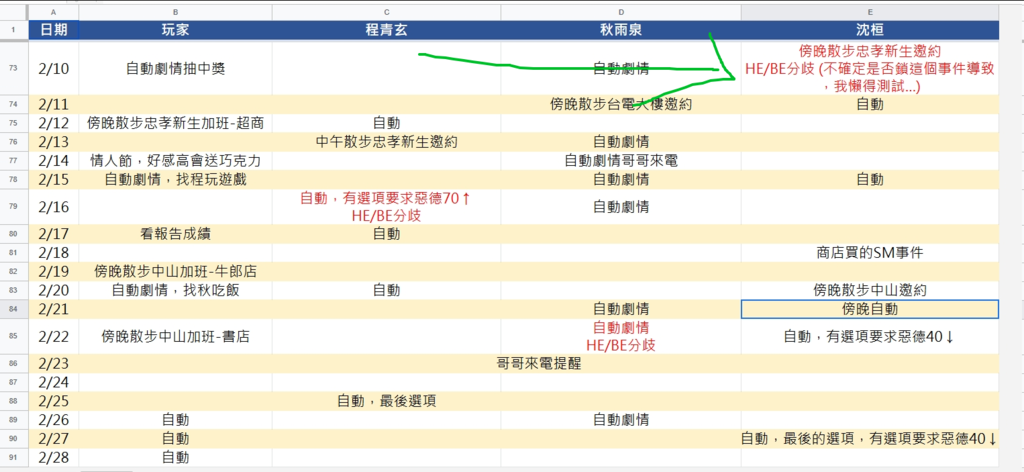Select column C header letter
The height and width of the screenshot is (472, 1024).
coord(387,13)
